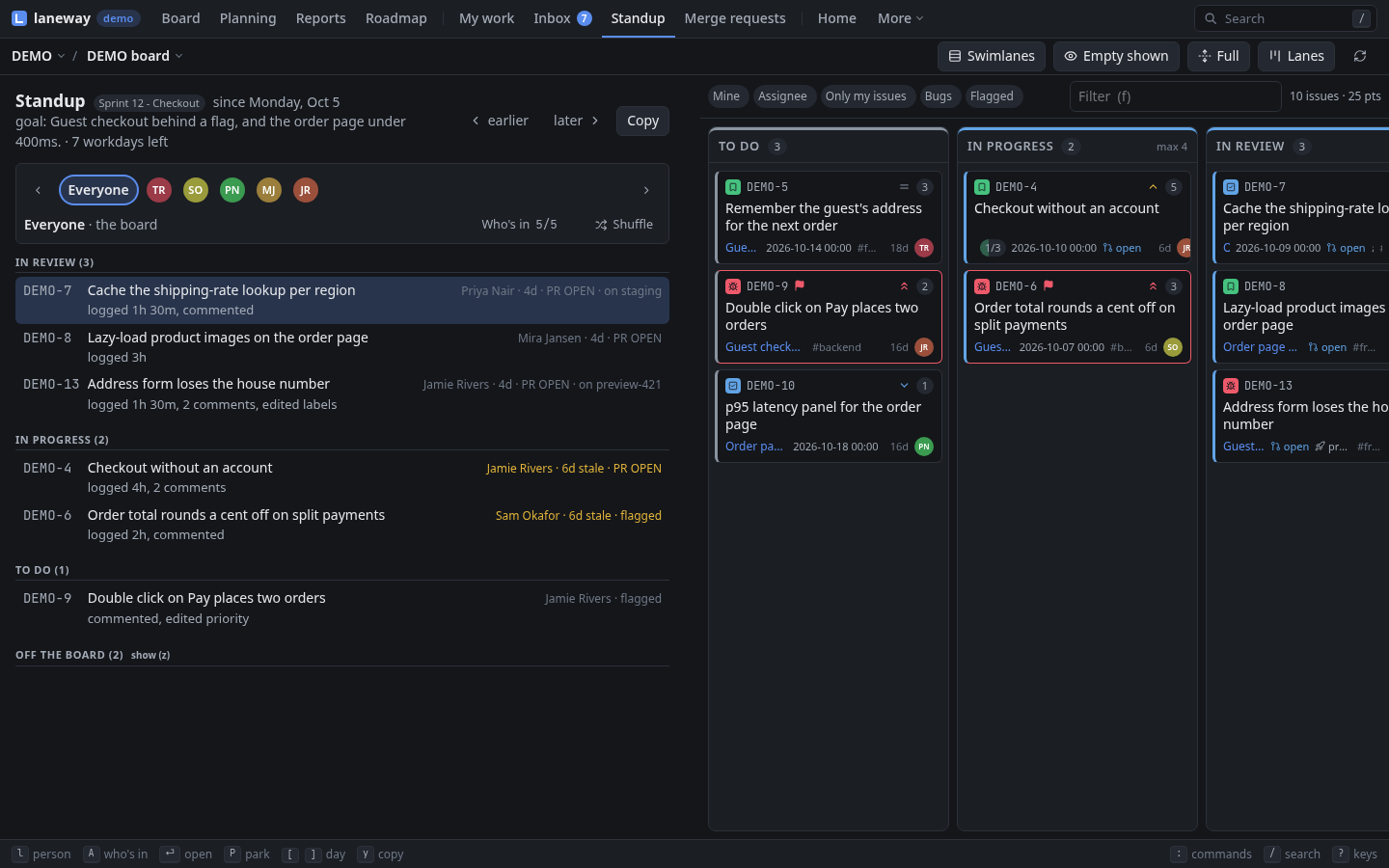The width and height of the screenshot is (1389, 868).
Task: Open the Planning tab
Action: [248, 18]
